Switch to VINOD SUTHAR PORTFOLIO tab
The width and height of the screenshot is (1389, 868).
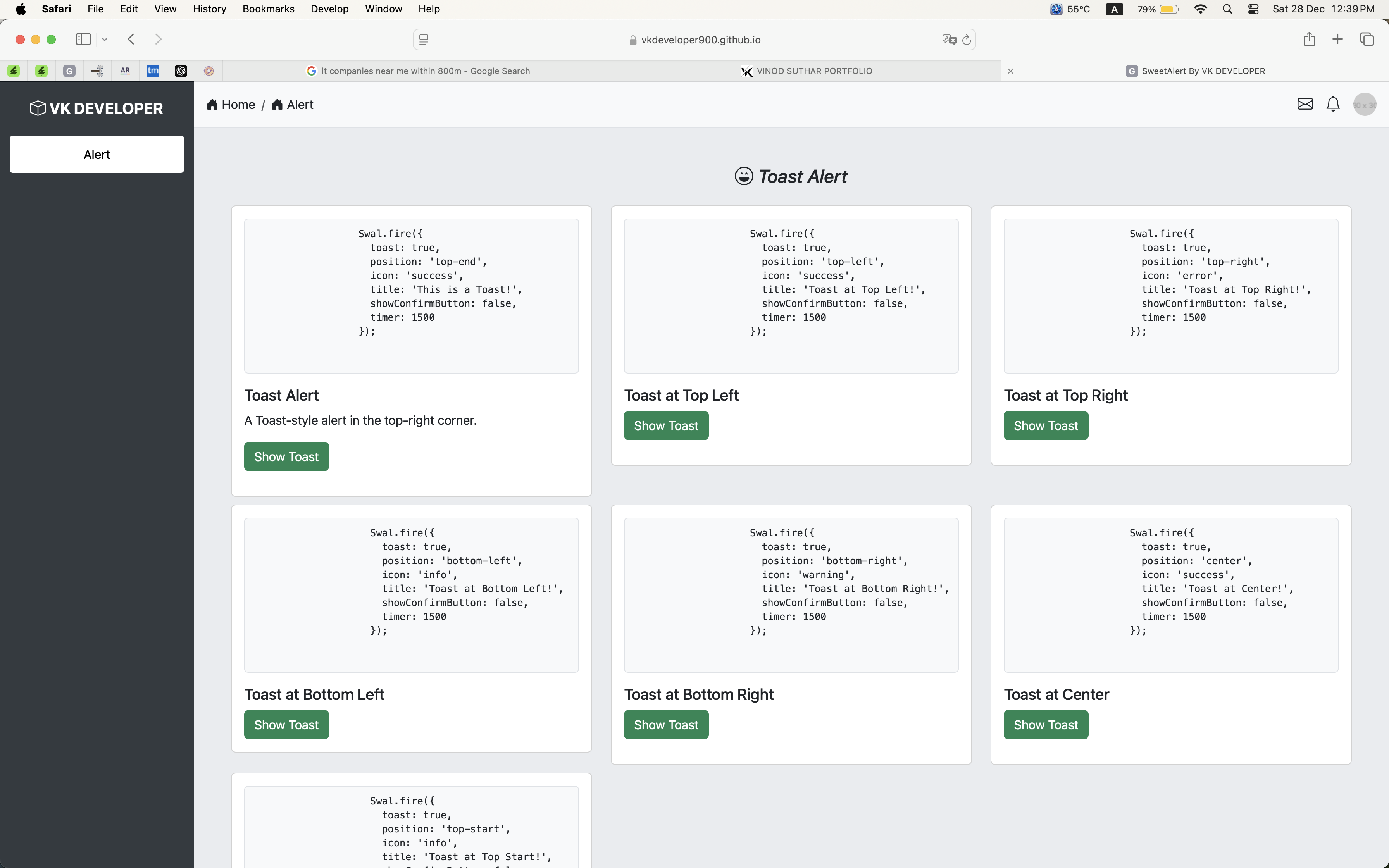coord(807,71)
